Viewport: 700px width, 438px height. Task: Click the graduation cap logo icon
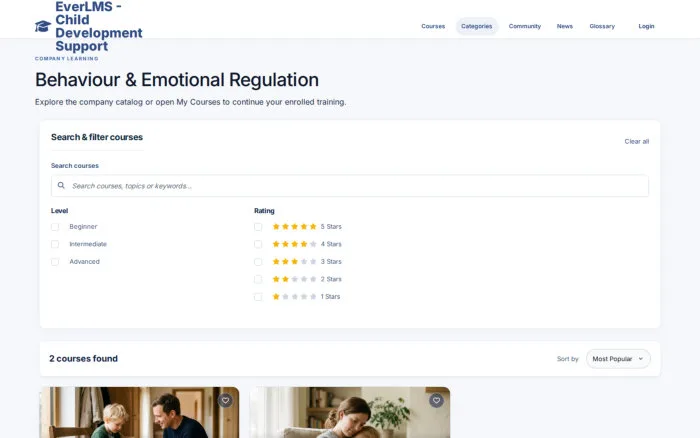[43, 26]
